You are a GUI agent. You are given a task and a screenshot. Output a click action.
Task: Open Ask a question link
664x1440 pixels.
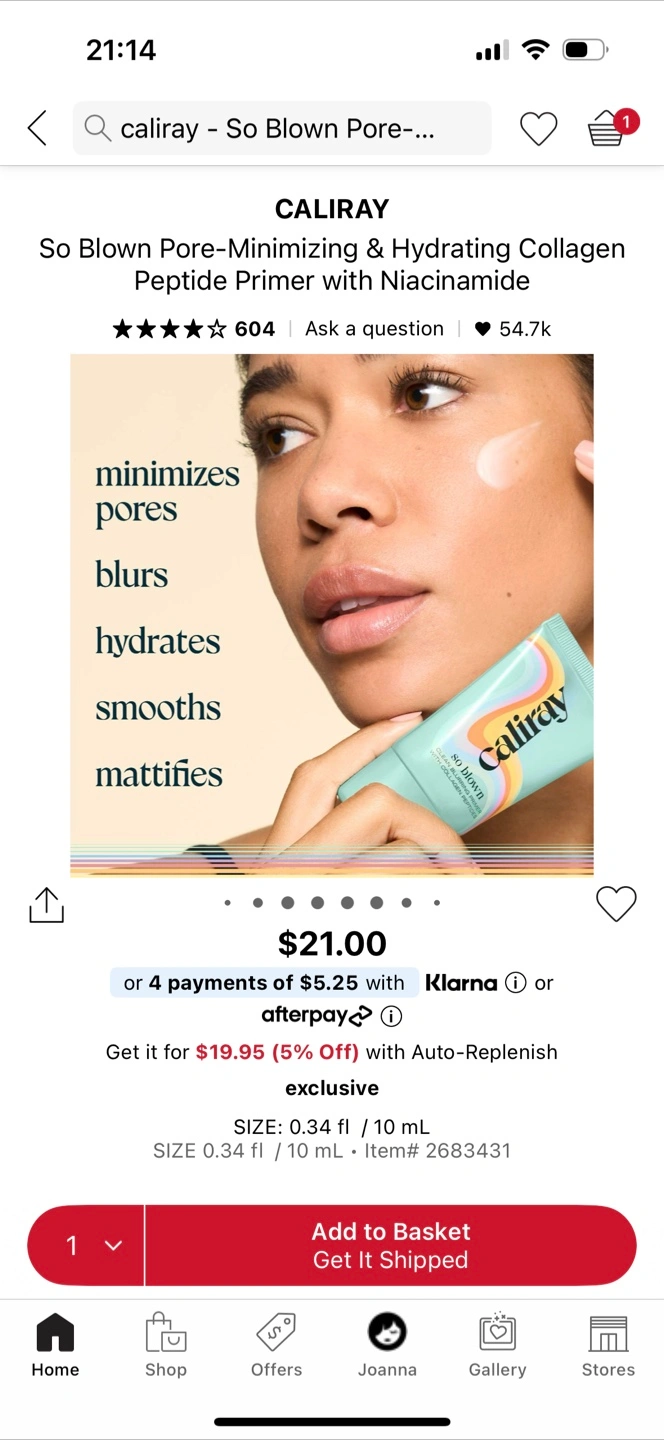[x=374, y=329]
